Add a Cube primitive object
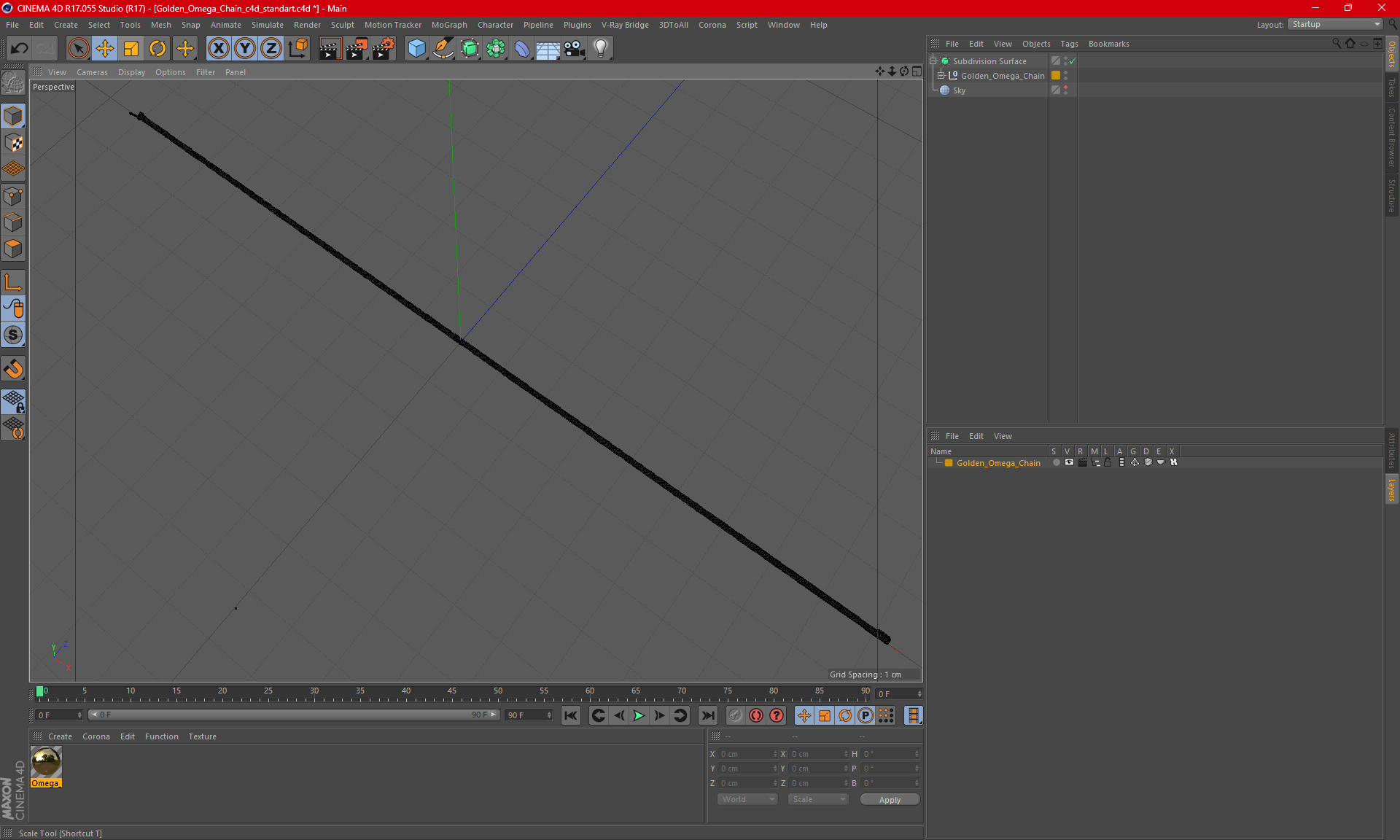Screen dimensions: 1400x840 click(416, 49)
